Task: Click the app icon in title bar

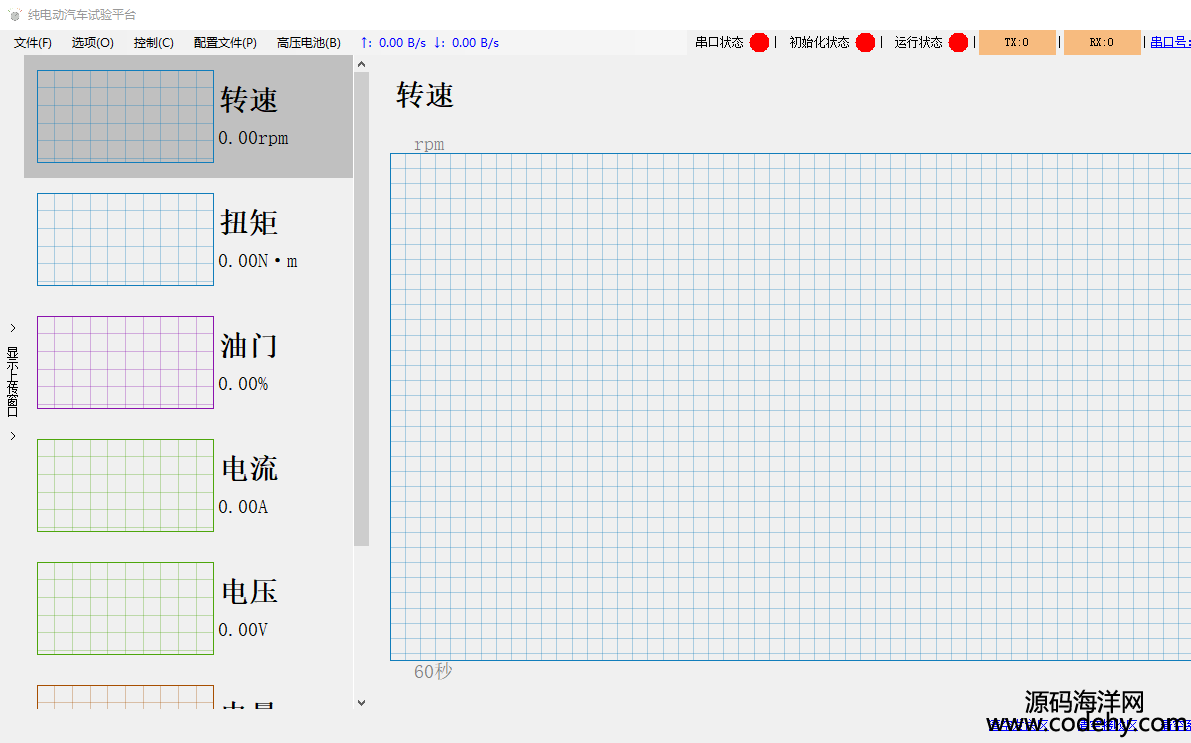Action: 14,14
